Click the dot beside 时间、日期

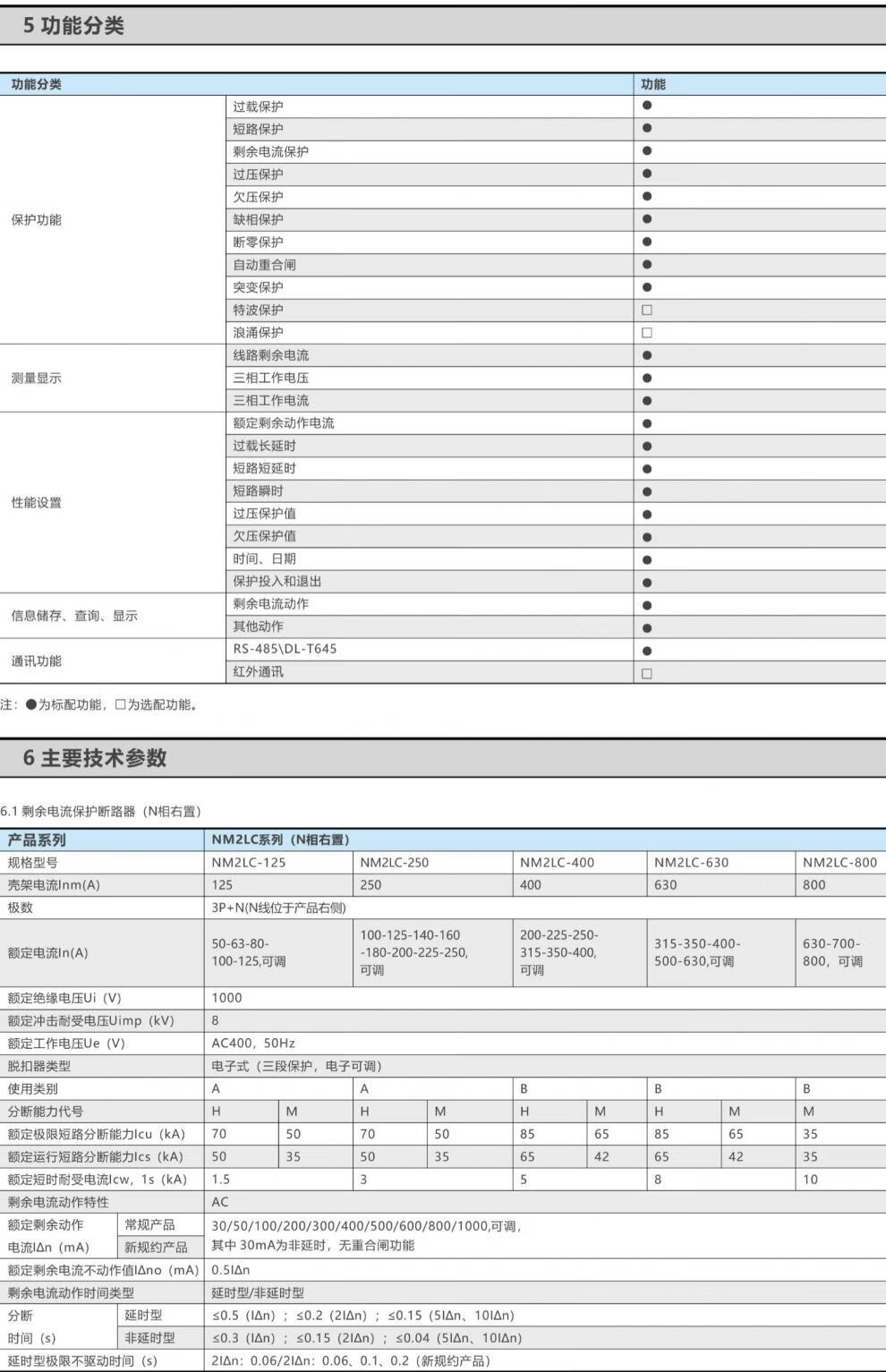(x=647, y=559)
